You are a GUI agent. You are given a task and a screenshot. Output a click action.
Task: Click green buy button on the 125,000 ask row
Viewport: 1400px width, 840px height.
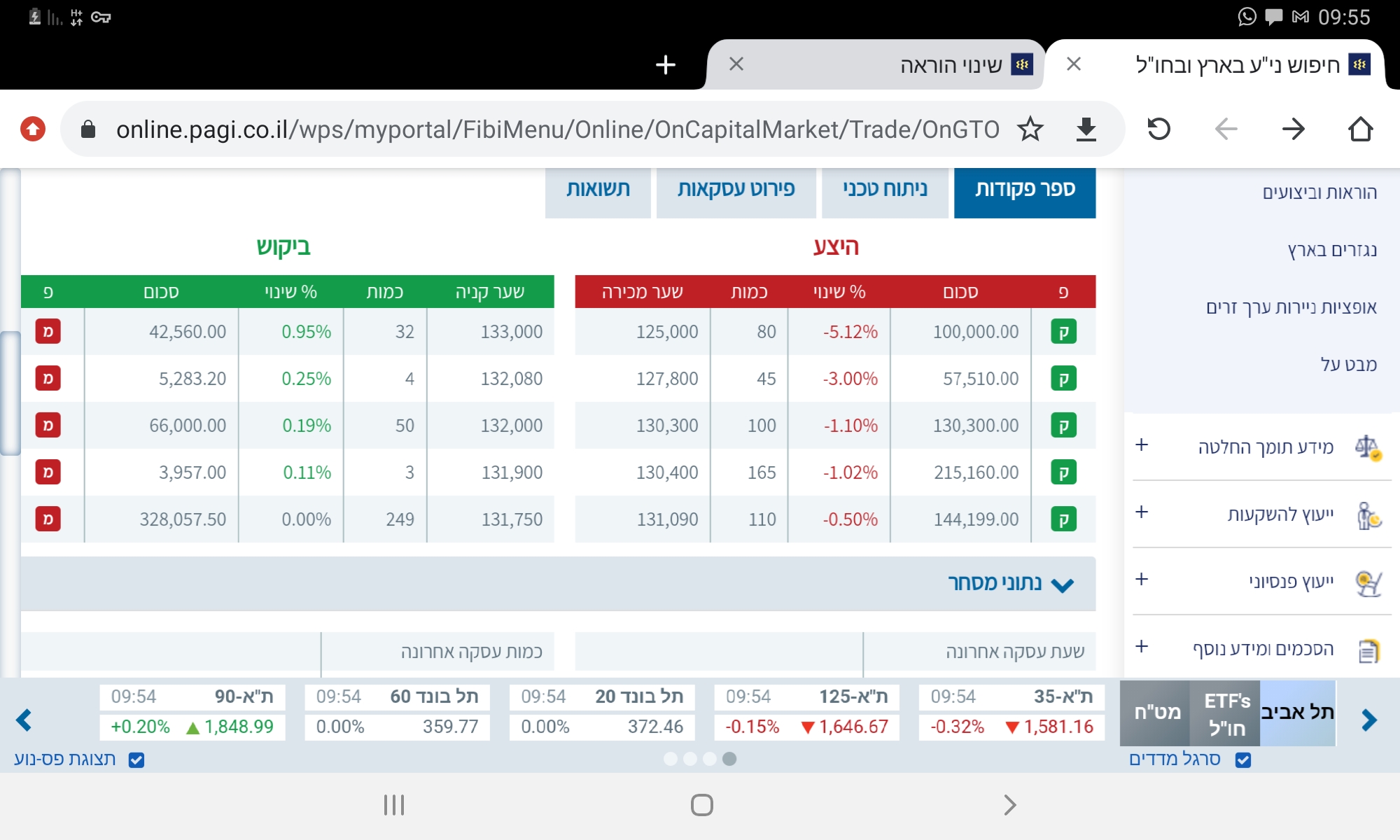[1063, 332]
